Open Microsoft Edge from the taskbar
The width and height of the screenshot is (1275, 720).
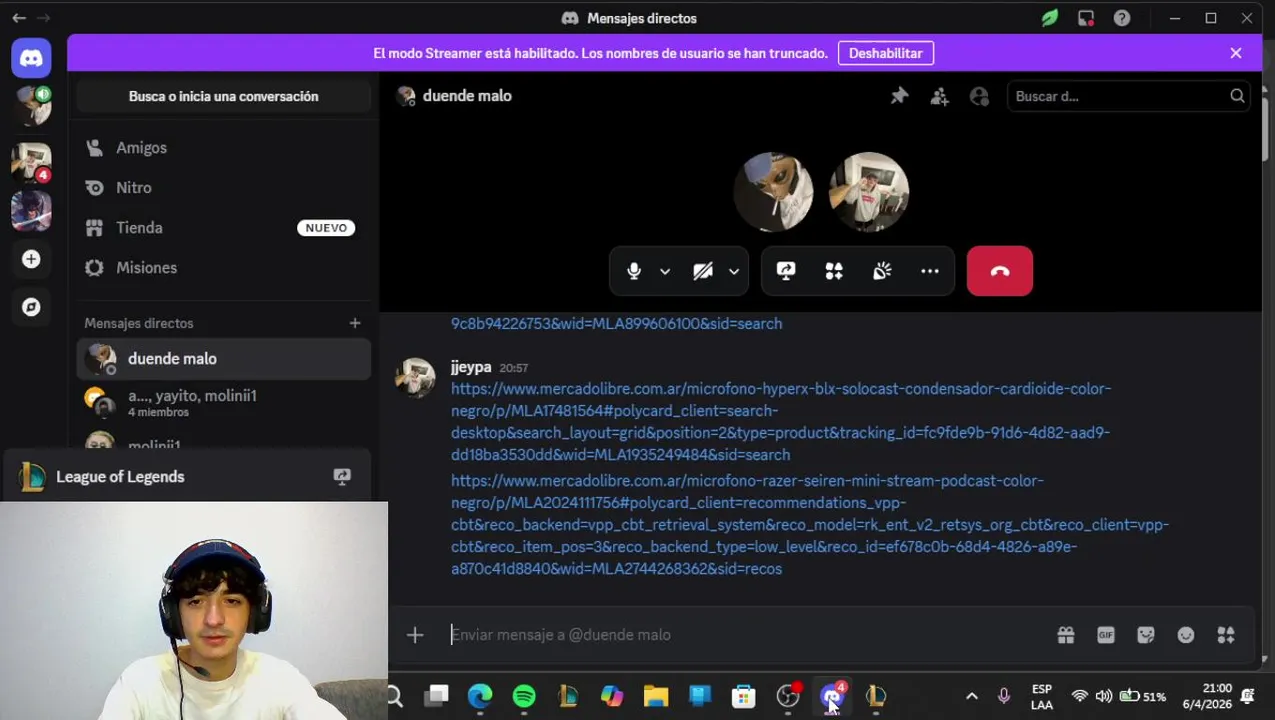[480, 696]
